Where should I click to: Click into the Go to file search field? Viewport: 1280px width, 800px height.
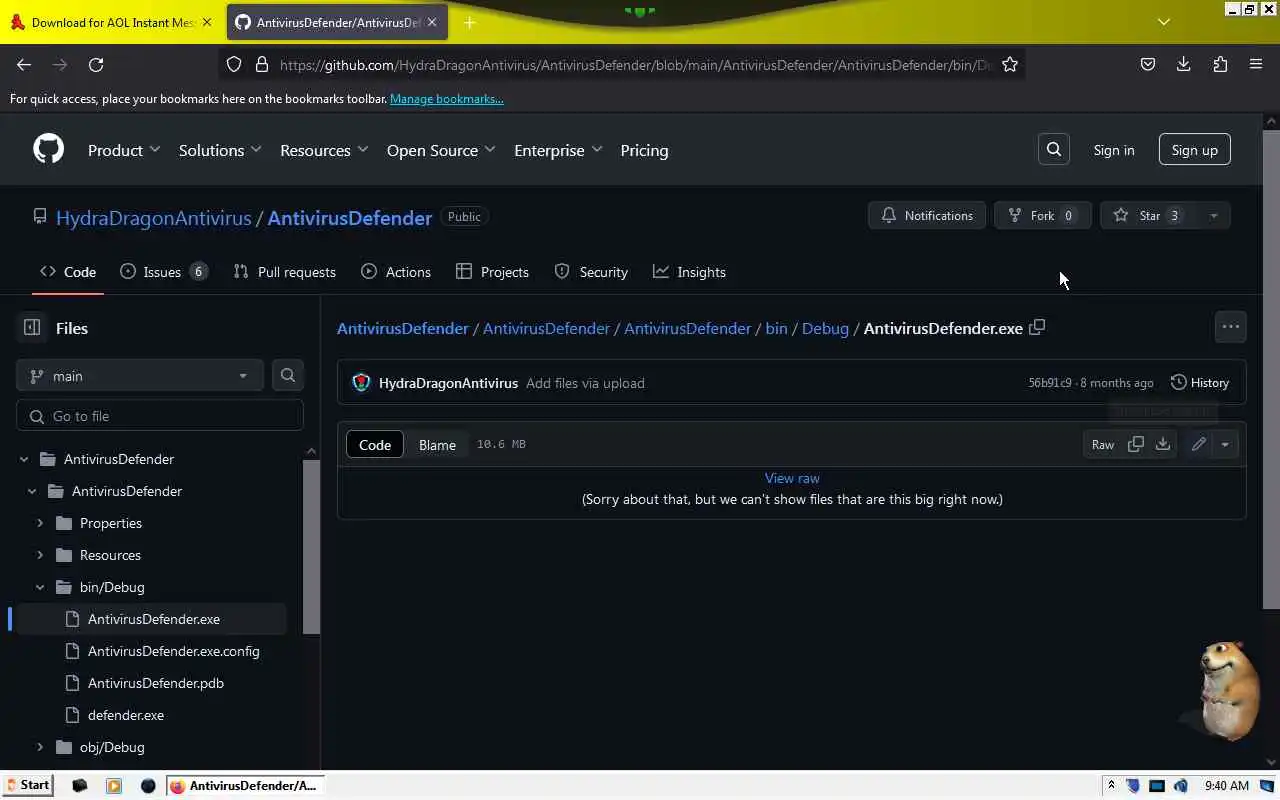pos(160,416)
